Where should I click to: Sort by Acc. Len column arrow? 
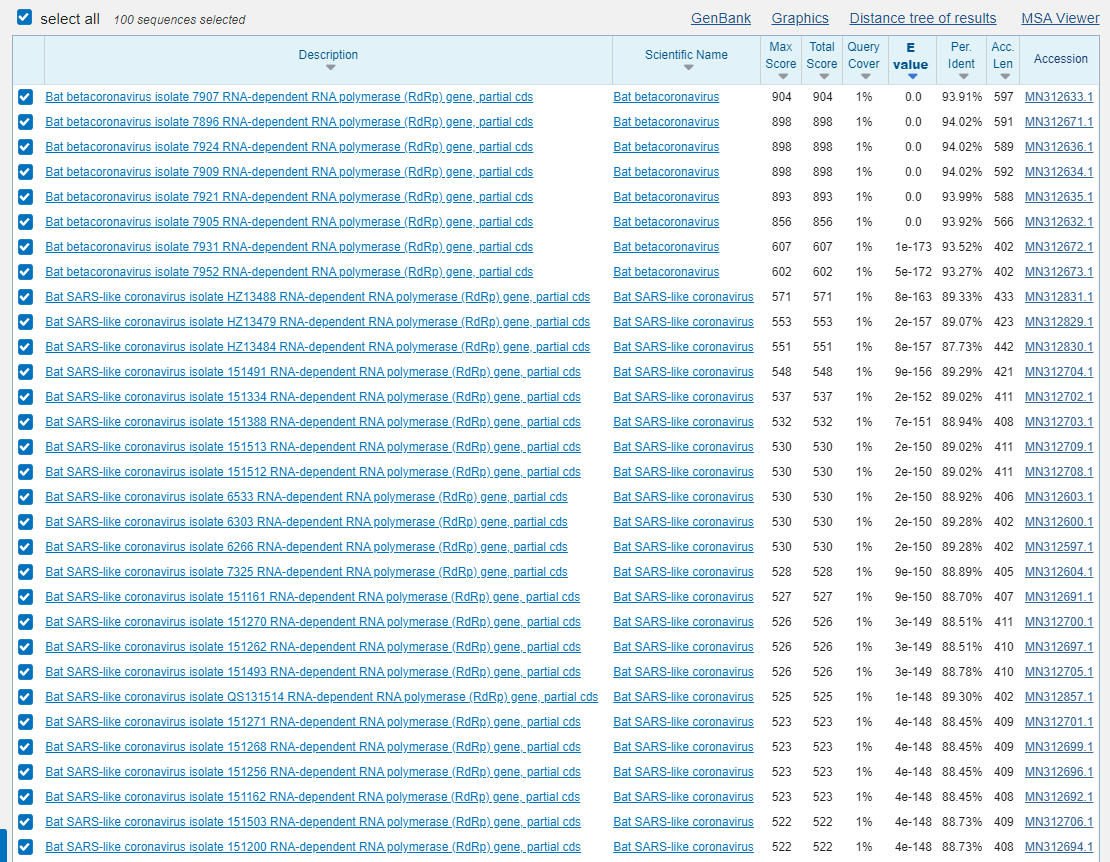coord(1005,76)
